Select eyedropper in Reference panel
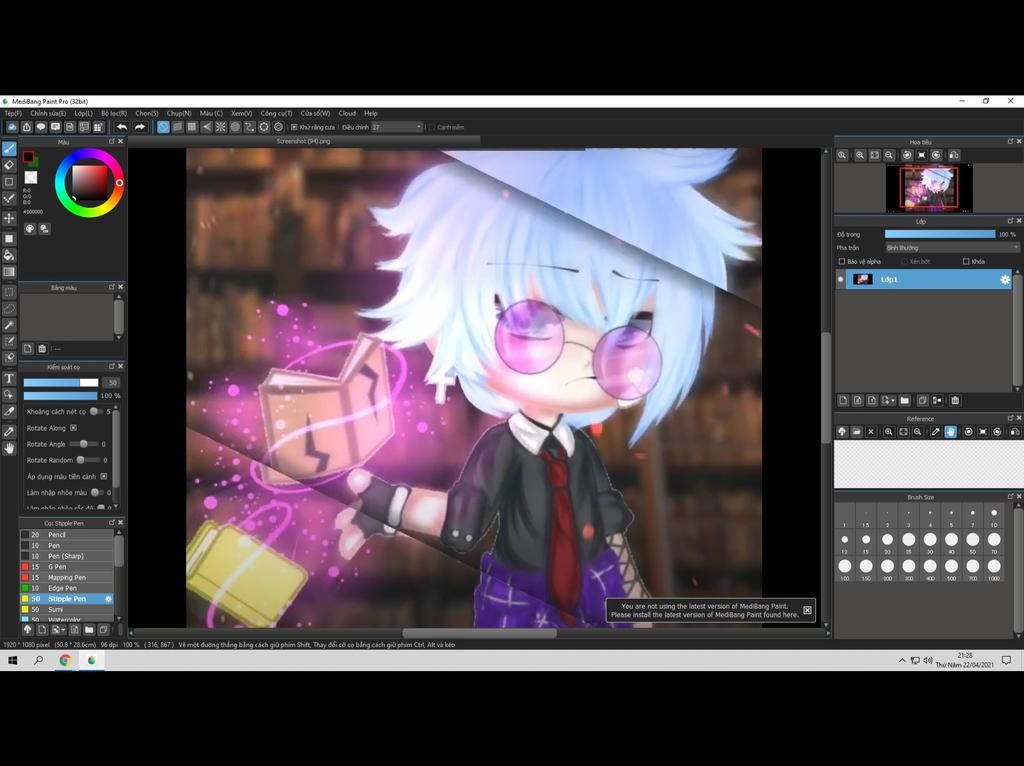Screen dimensions: 1024x766 point(936,432)
